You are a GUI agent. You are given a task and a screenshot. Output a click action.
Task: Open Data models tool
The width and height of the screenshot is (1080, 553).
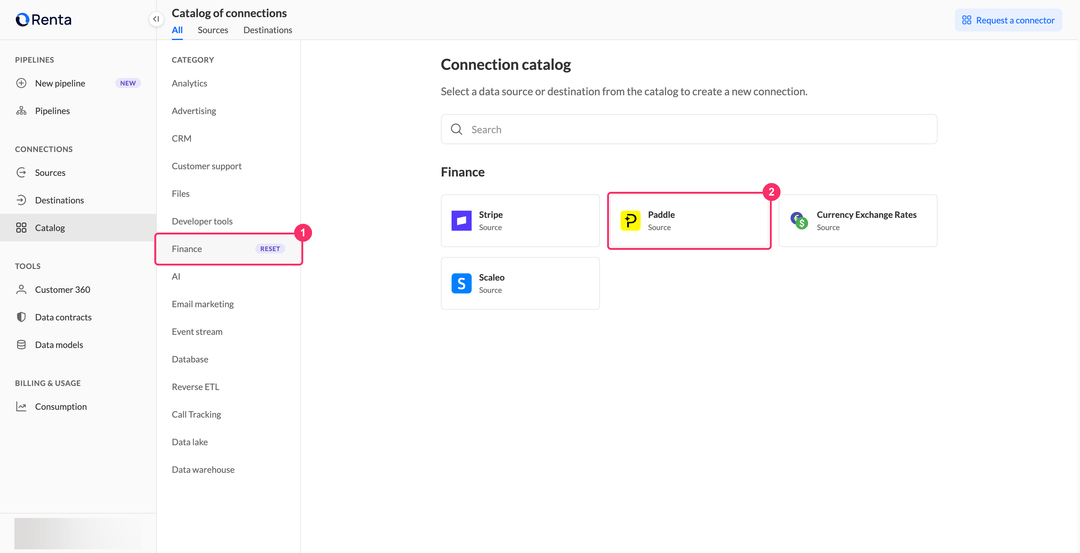78,345
